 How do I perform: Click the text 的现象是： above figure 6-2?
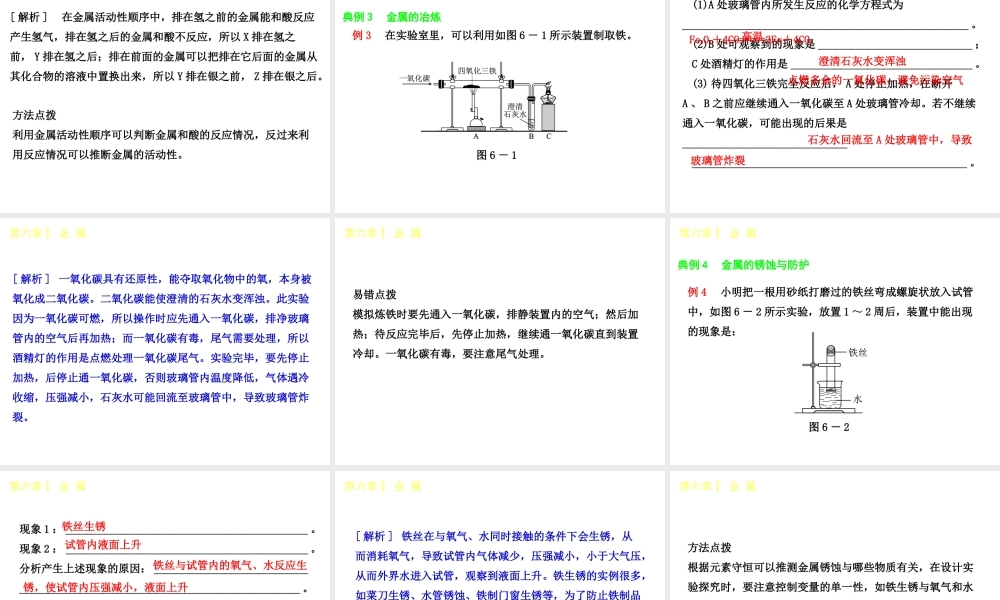tap(712, 332)
